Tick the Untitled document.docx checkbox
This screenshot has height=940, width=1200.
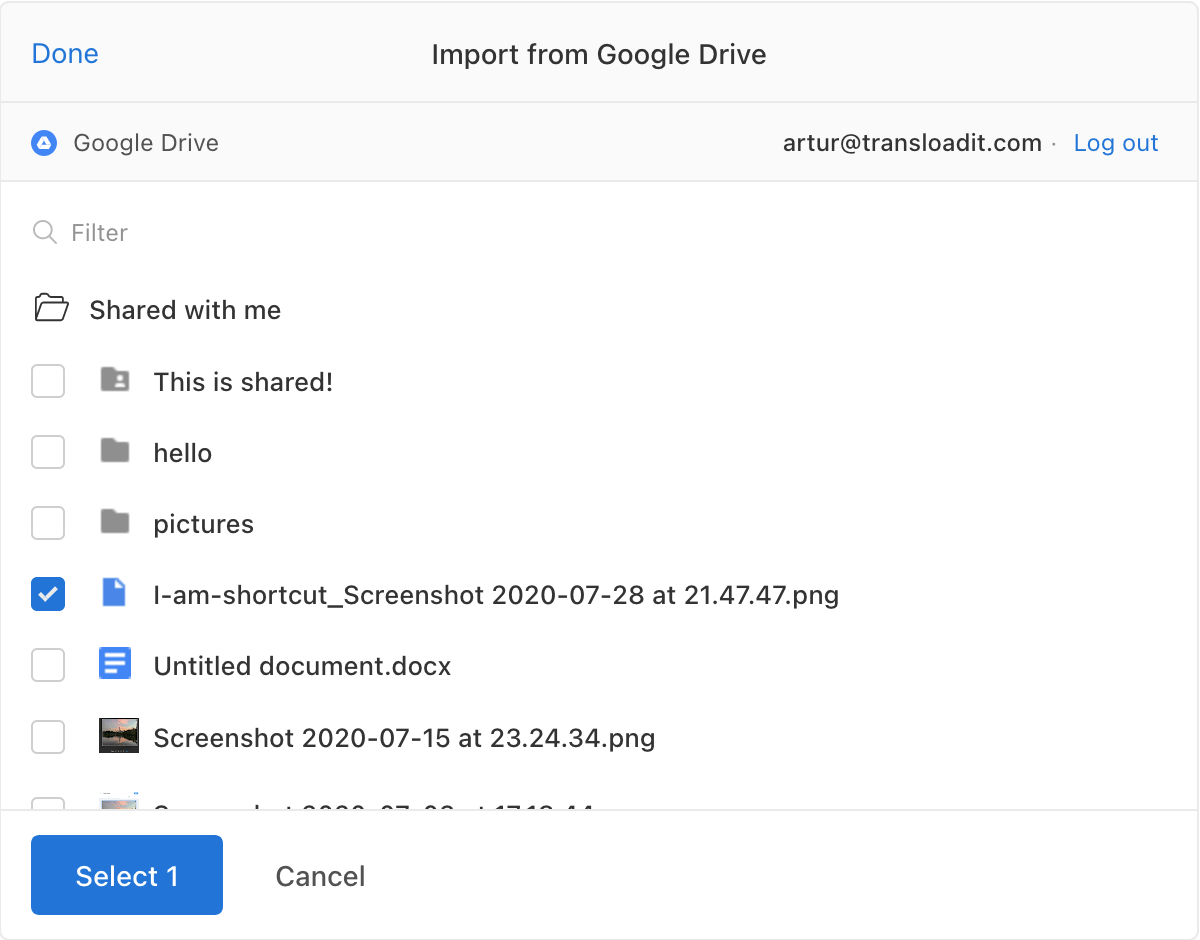click(48, 665)
